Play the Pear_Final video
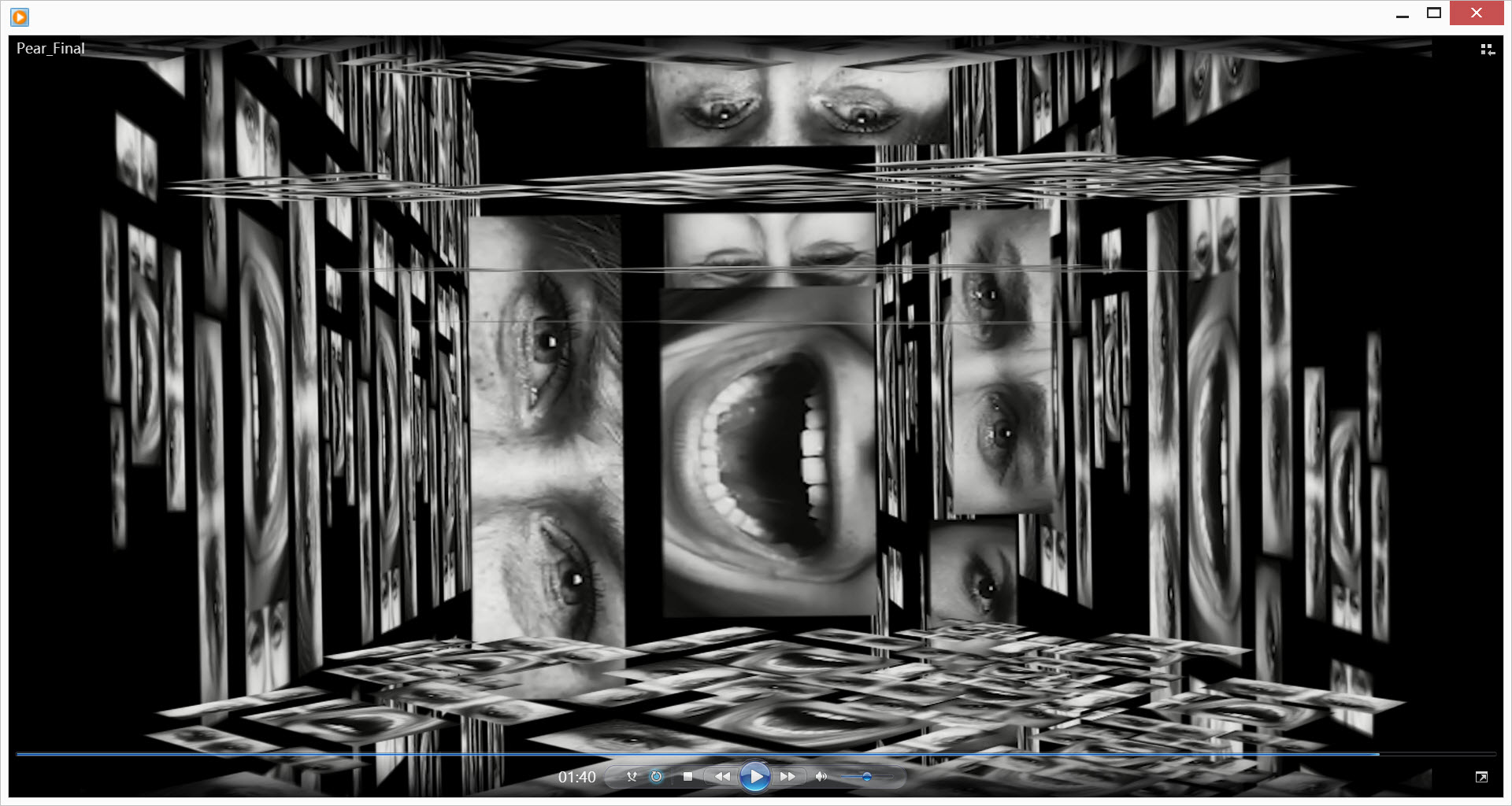Image resolution: width=1512 pixels, height=806 pixels. [x=755, y=777]
